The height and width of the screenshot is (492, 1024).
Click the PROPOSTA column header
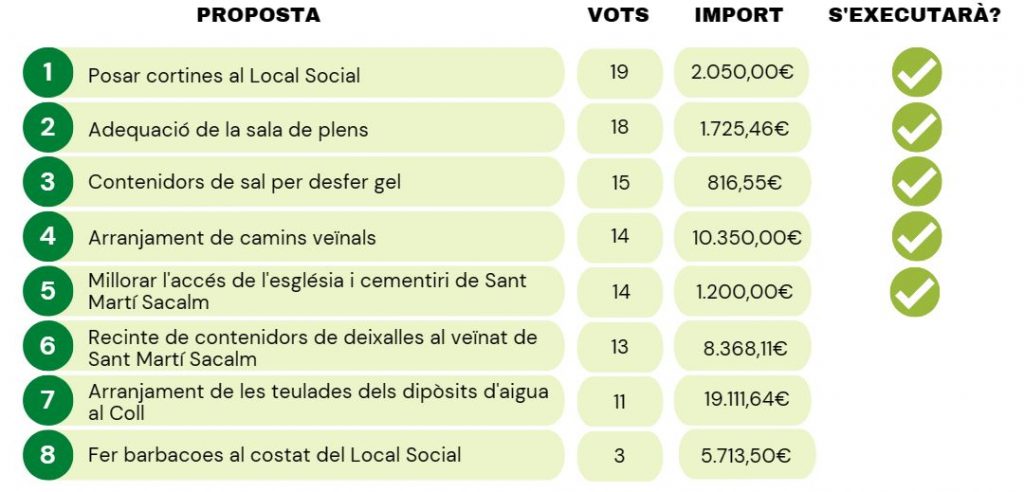[258, 15]
